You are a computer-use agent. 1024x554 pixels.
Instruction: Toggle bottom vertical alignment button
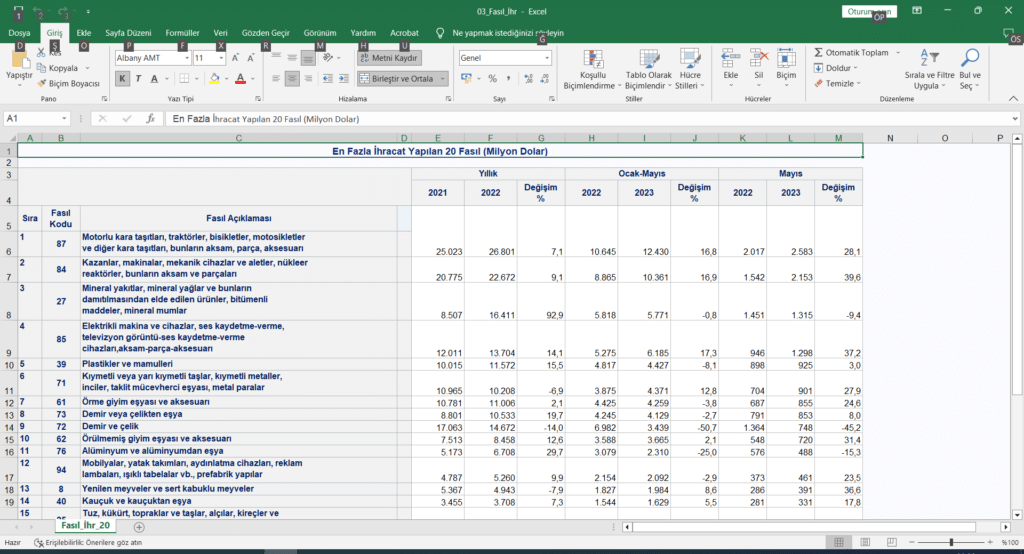pyautogui.click(x=308, y=58)
